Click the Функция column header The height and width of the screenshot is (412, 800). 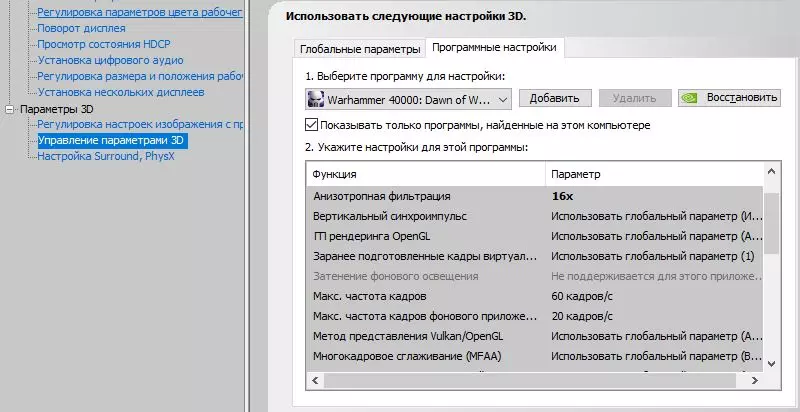click(x=426, y=174)
